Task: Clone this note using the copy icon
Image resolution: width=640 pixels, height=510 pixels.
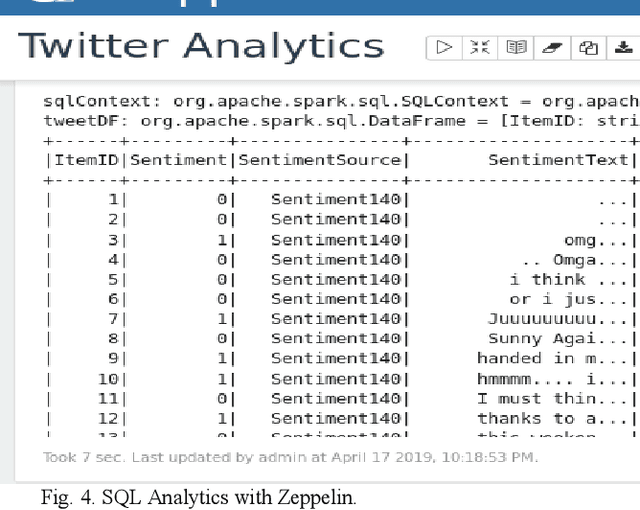Action: 589,47
